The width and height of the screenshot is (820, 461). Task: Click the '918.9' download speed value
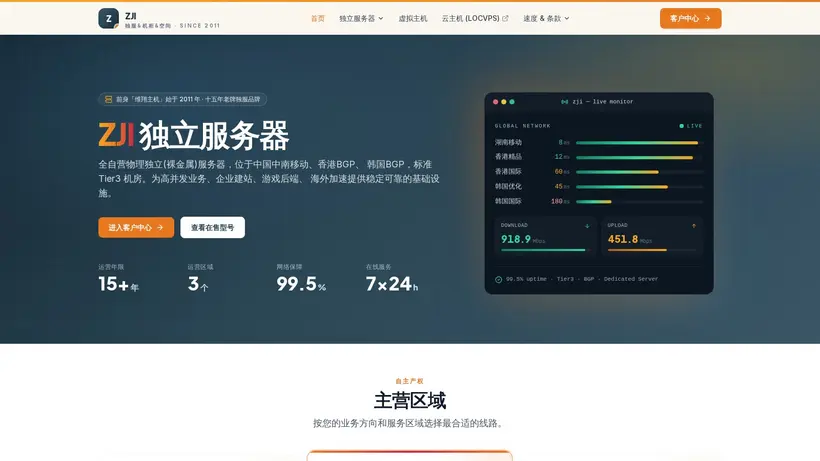pyautogui.click(x=516, y=239)
